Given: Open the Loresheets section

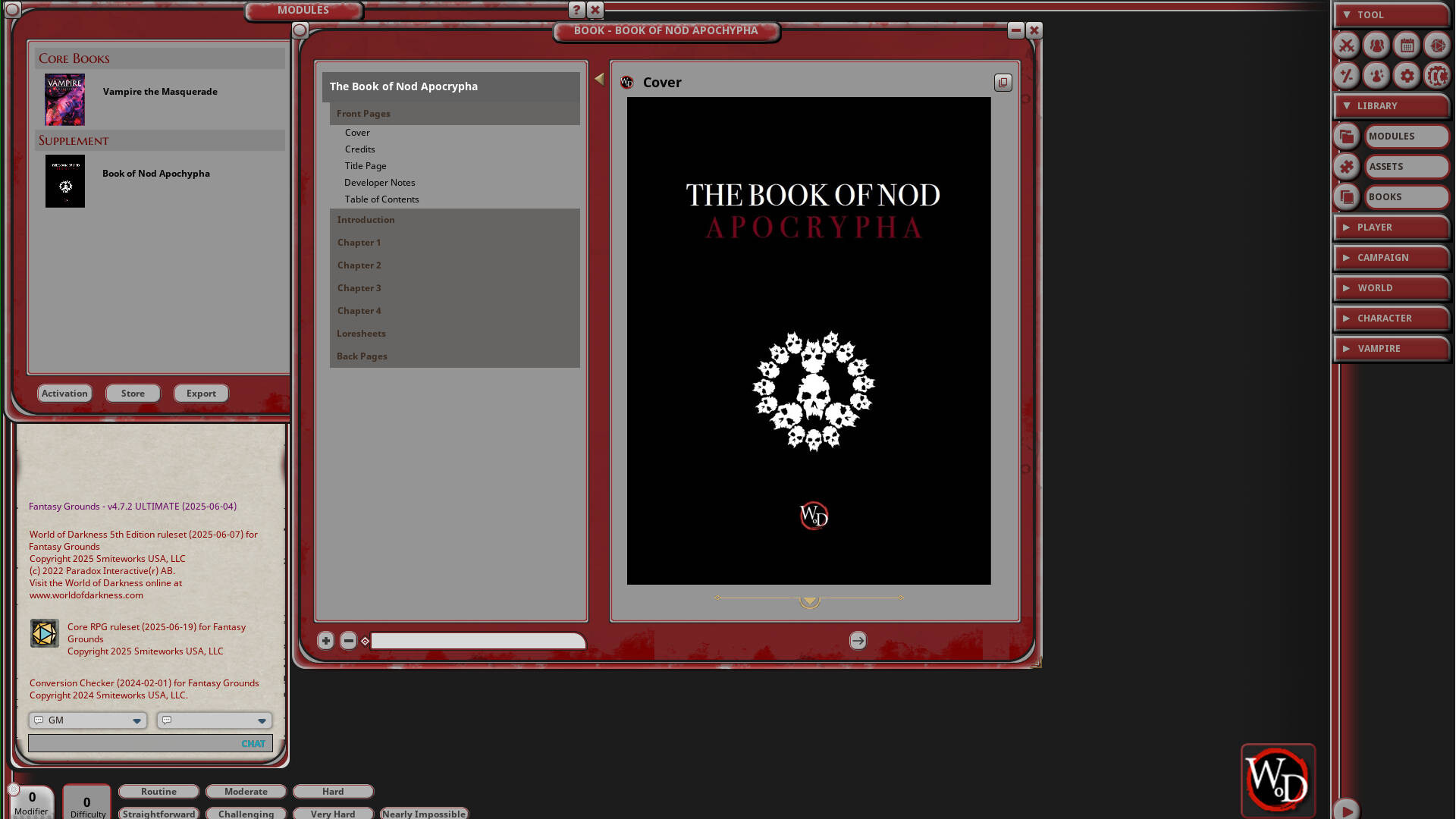Looking at the screenshot, I should [x=362, y=333].
